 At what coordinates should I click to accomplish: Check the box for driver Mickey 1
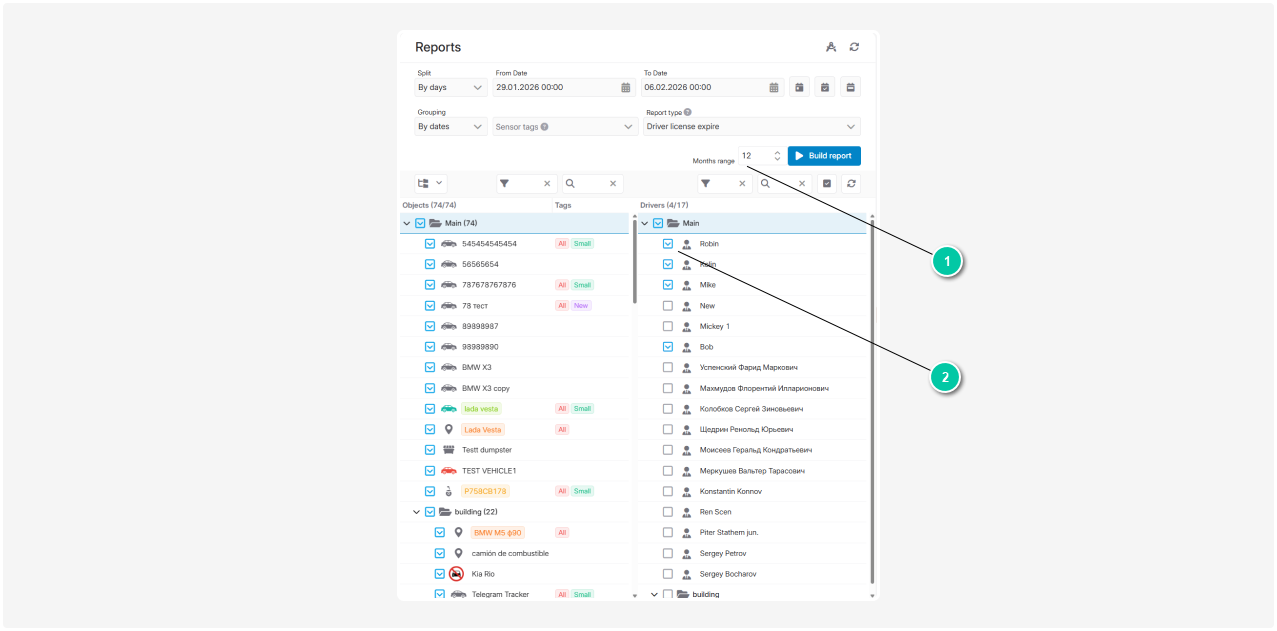(668, 326)
